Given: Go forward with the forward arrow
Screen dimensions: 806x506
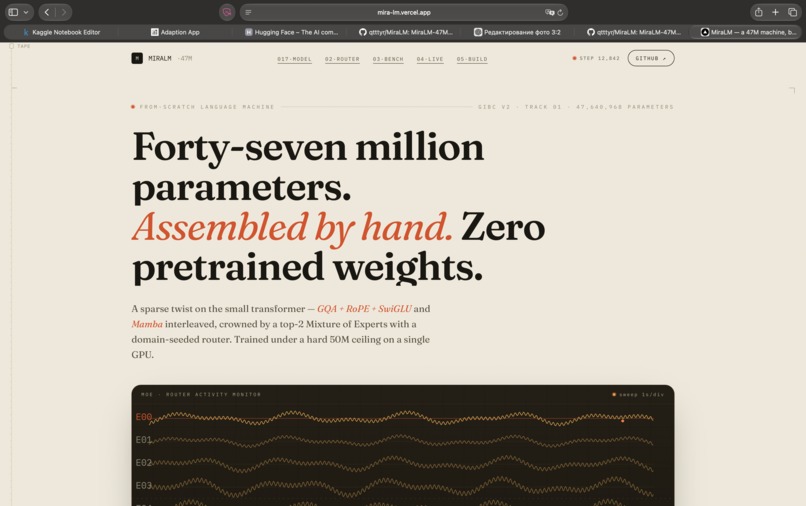Looking at the screenshot, I should [64, 12].
